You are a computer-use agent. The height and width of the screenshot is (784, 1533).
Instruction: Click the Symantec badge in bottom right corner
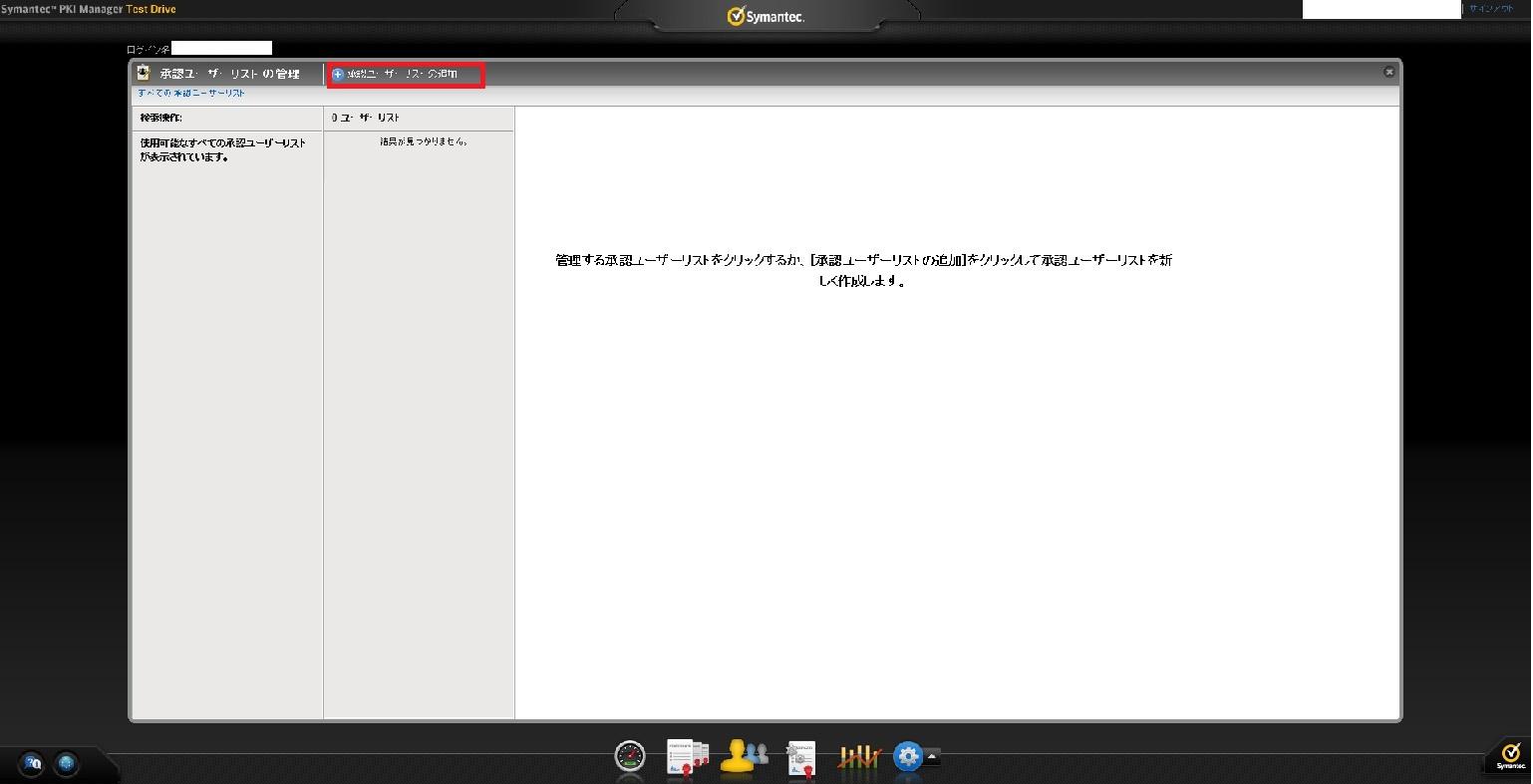(x=1510, y=756)
